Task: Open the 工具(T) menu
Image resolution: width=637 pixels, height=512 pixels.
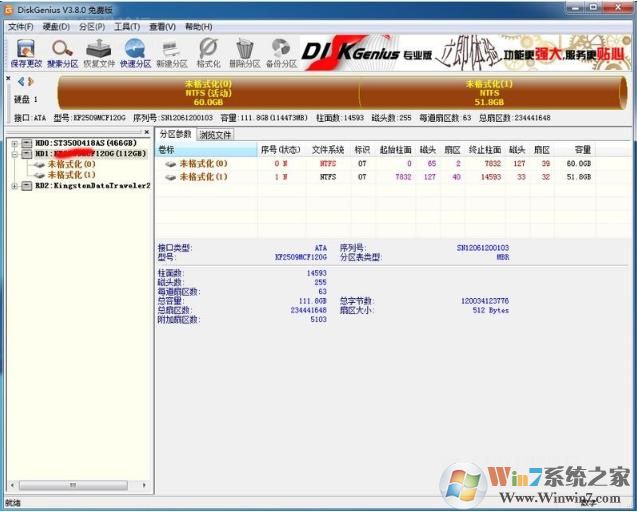Action: pos(126,26)
